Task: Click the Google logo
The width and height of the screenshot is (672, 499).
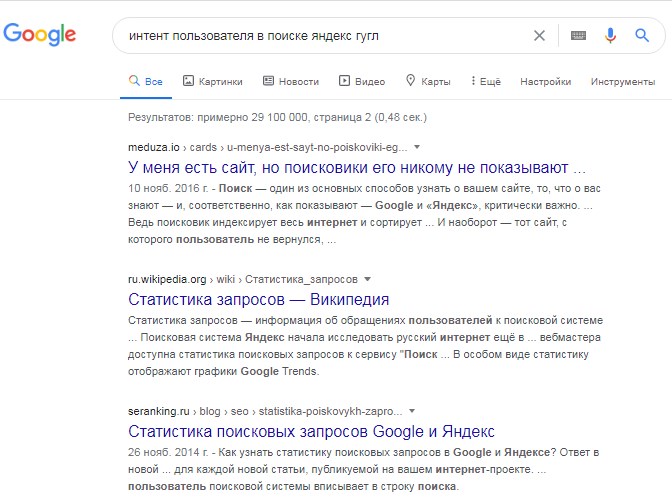Action: (x=39, y=34)
